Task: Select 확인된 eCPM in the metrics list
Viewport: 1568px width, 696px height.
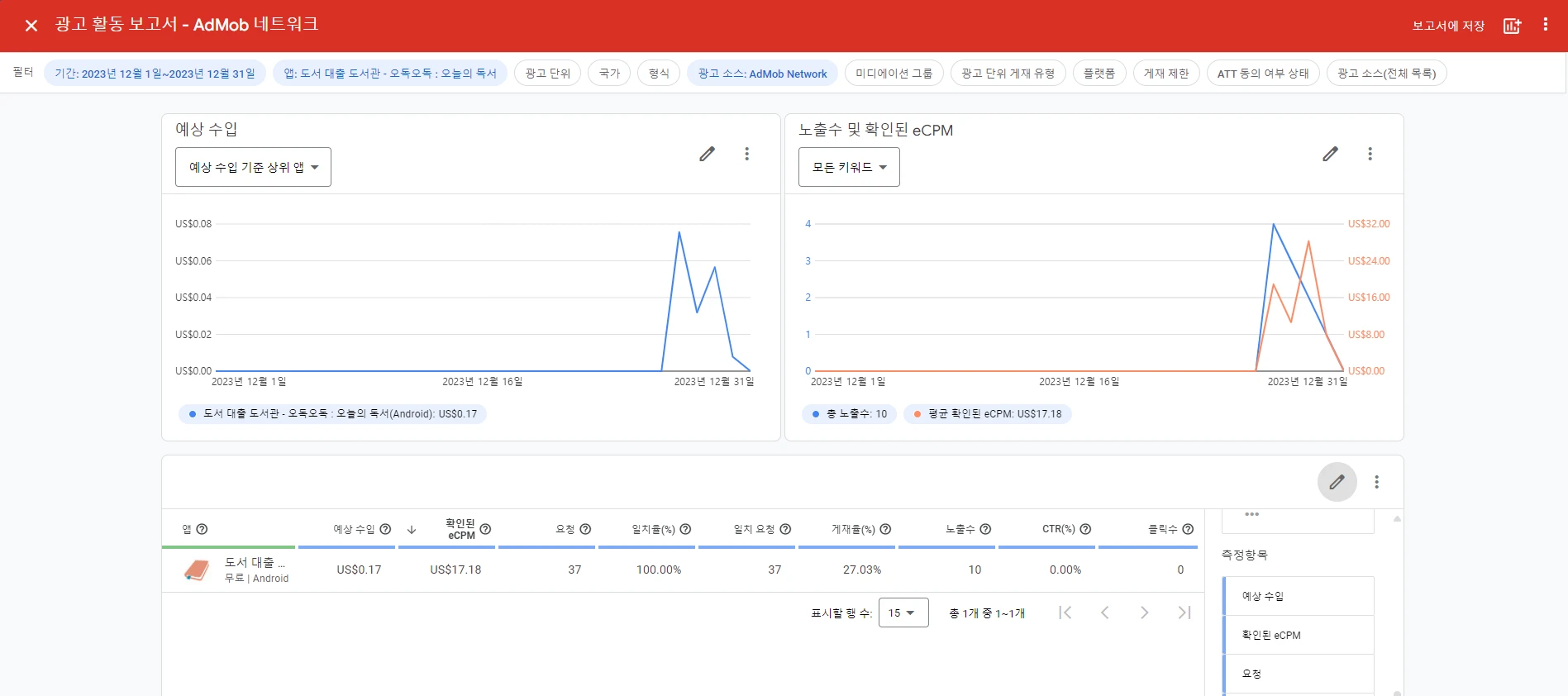Action: click(1299, 635)
